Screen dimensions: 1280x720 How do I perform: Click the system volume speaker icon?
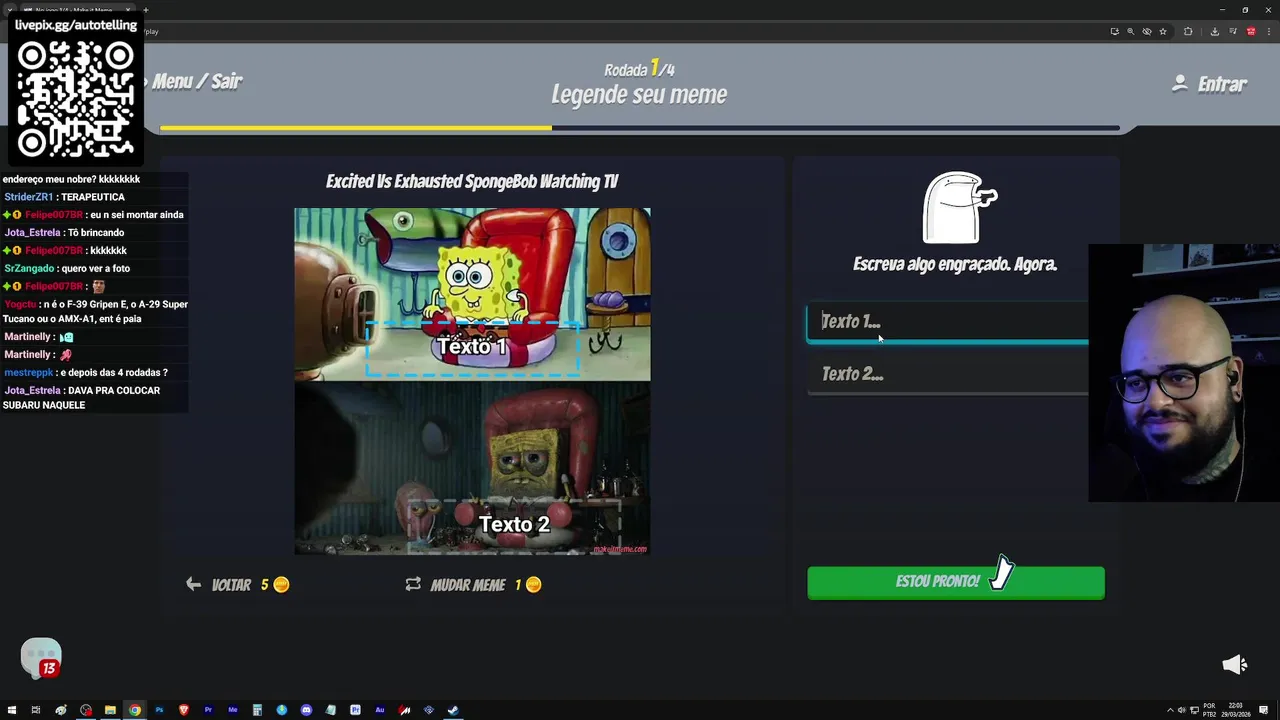(x=1182, y=710)
